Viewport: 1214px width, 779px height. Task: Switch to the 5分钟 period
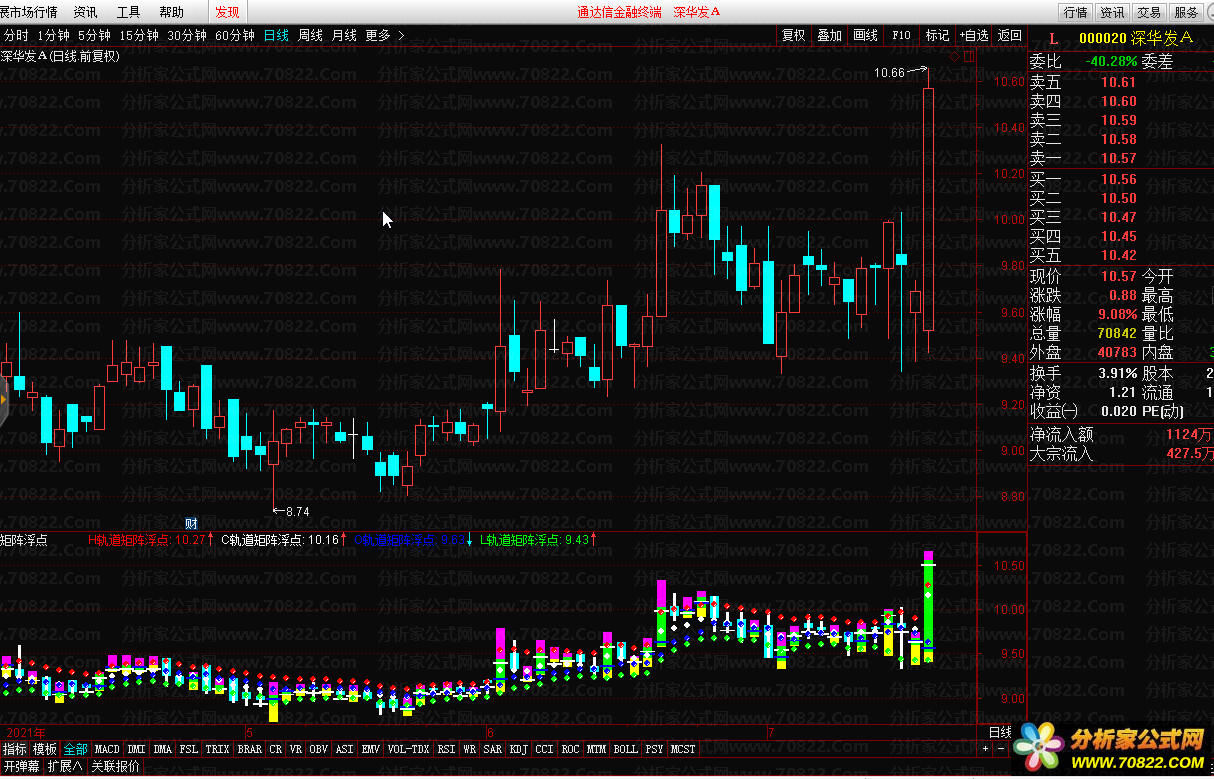click(x=94, y=36)
